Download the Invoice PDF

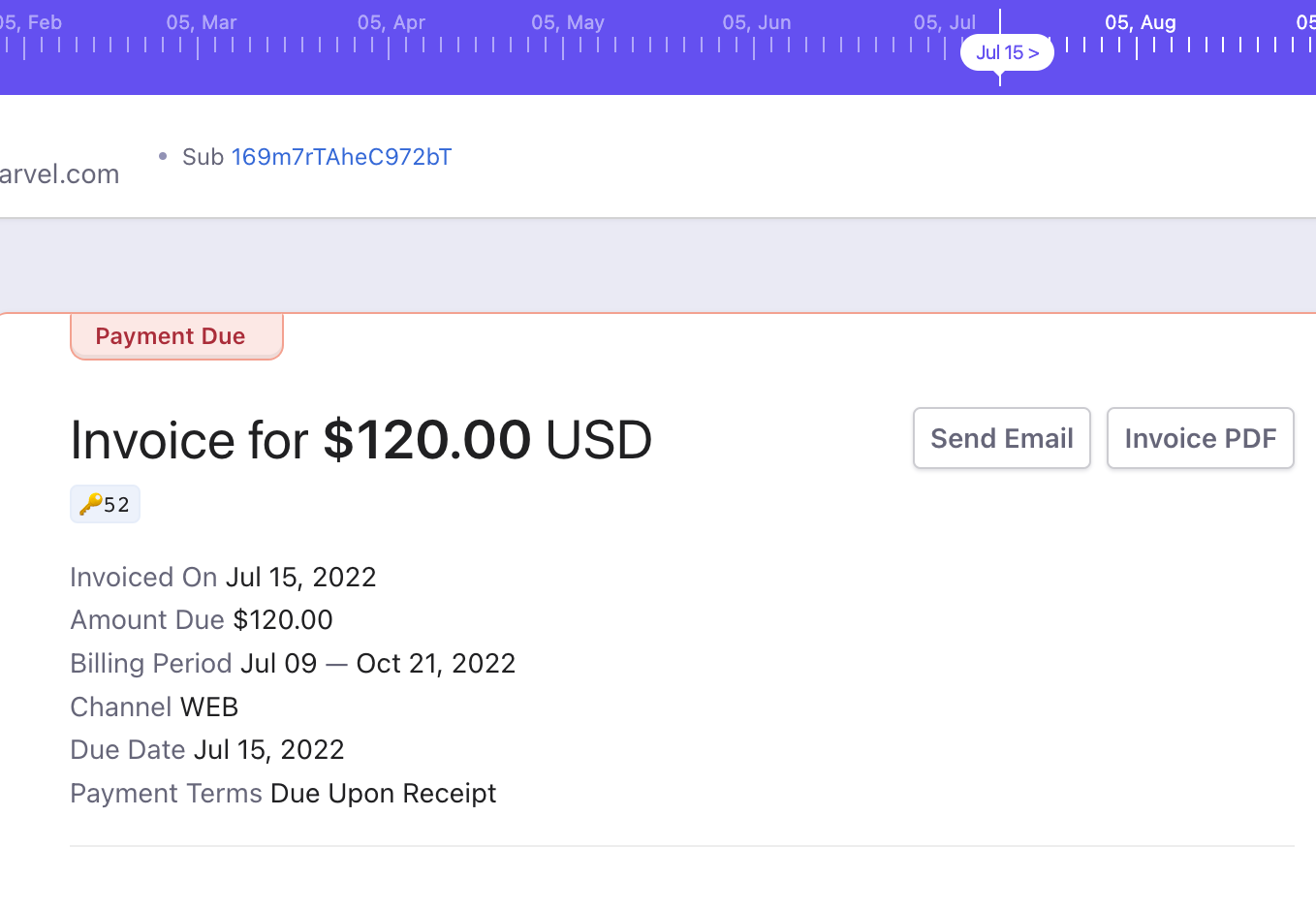1201,438
